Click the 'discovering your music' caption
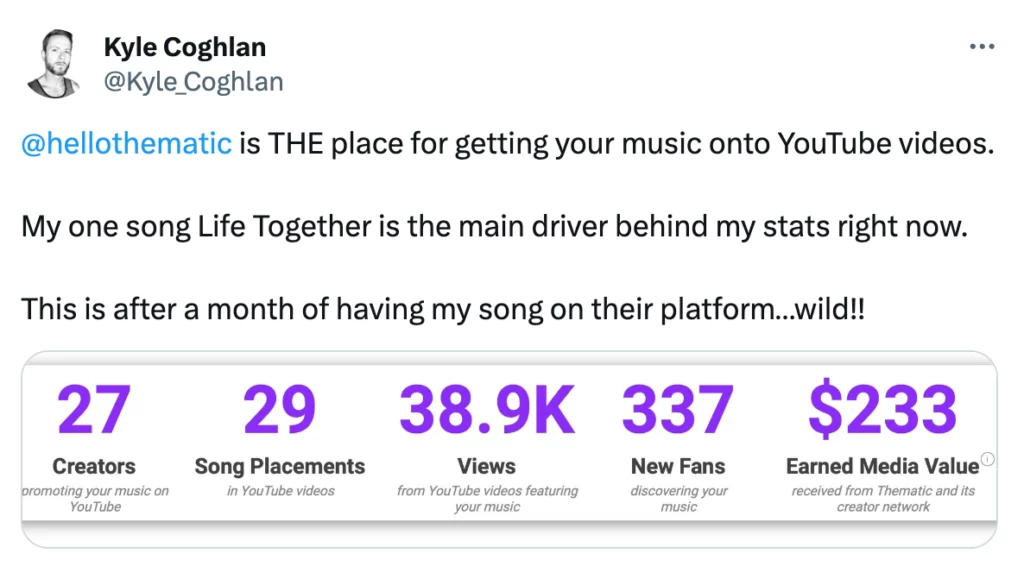This screenshot has width=1024, height=566. 678,498
